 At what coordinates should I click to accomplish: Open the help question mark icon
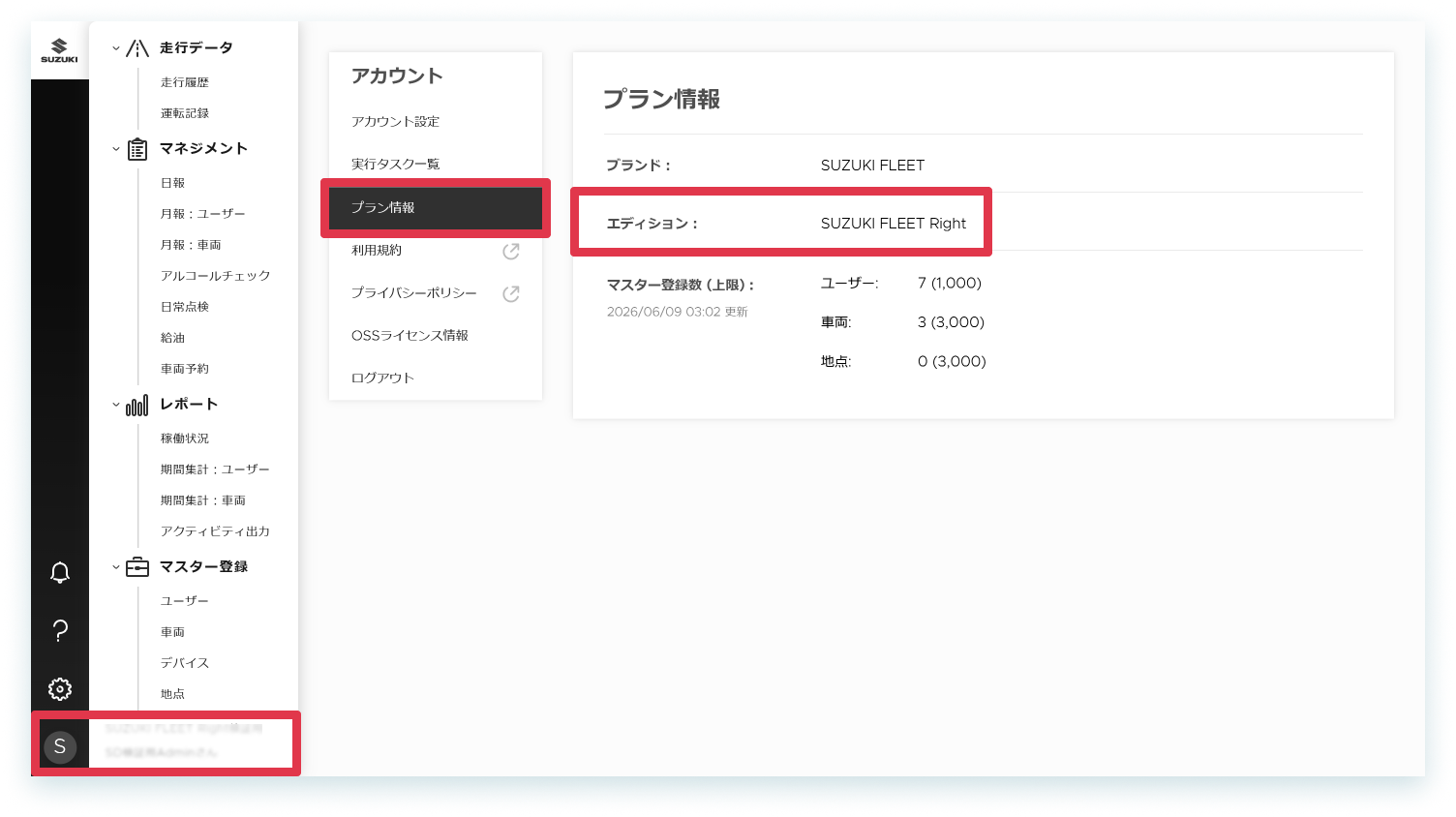coord(60,631)
